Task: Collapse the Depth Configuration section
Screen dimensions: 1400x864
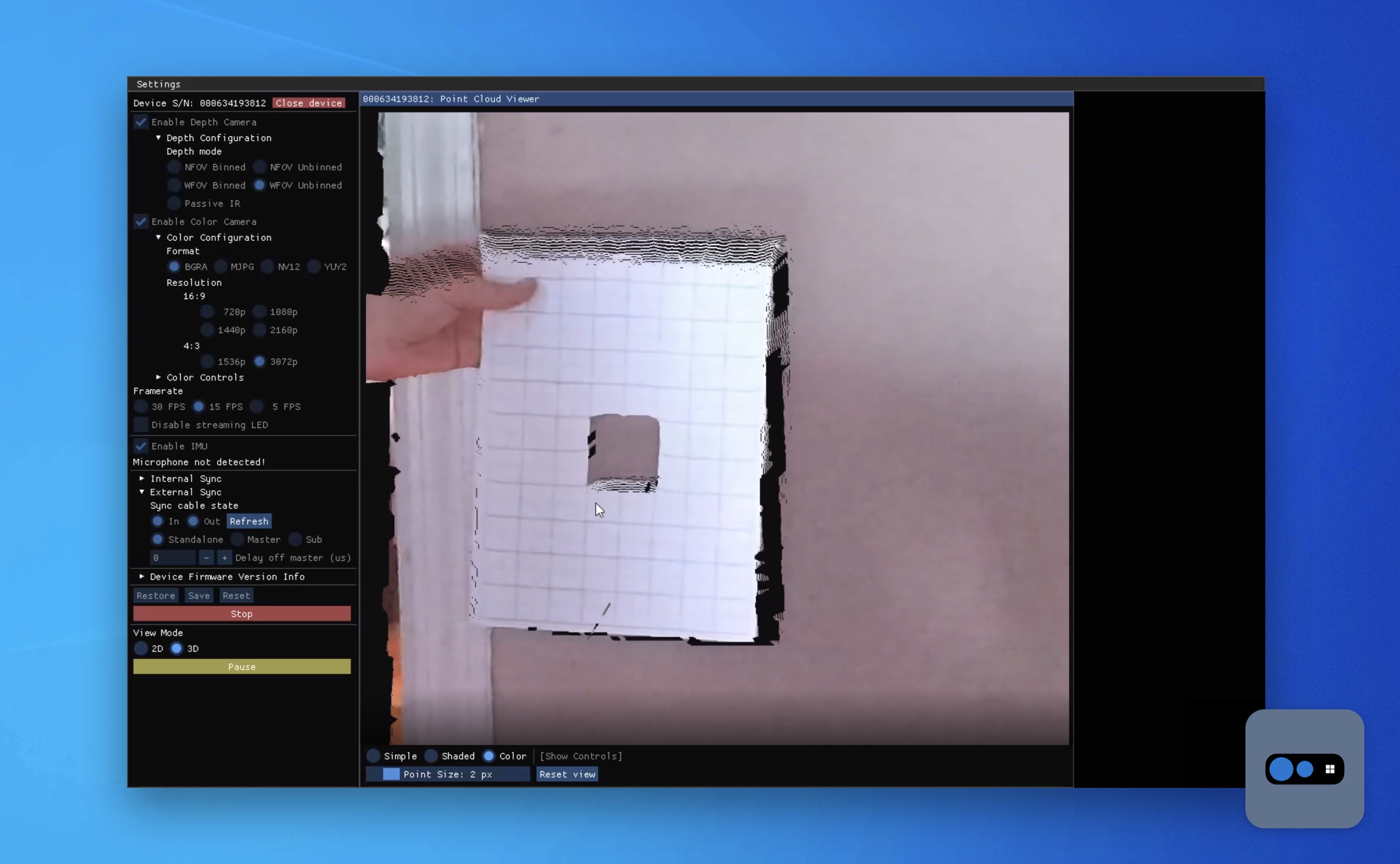Action: point(159,137)
